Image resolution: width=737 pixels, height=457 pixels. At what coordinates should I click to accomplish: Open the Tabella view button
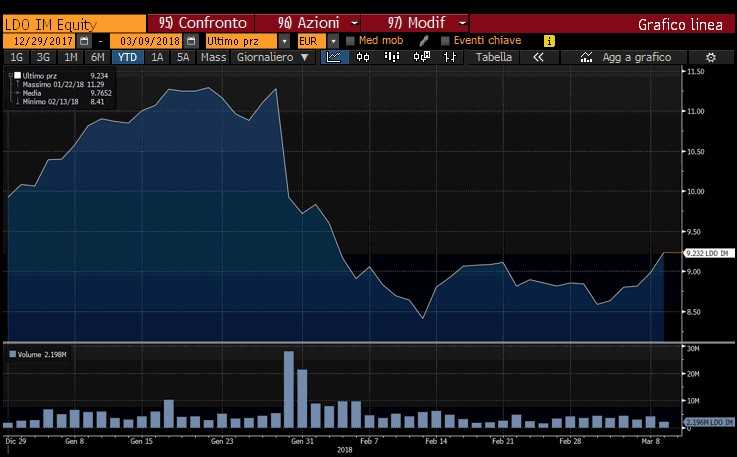494,57
